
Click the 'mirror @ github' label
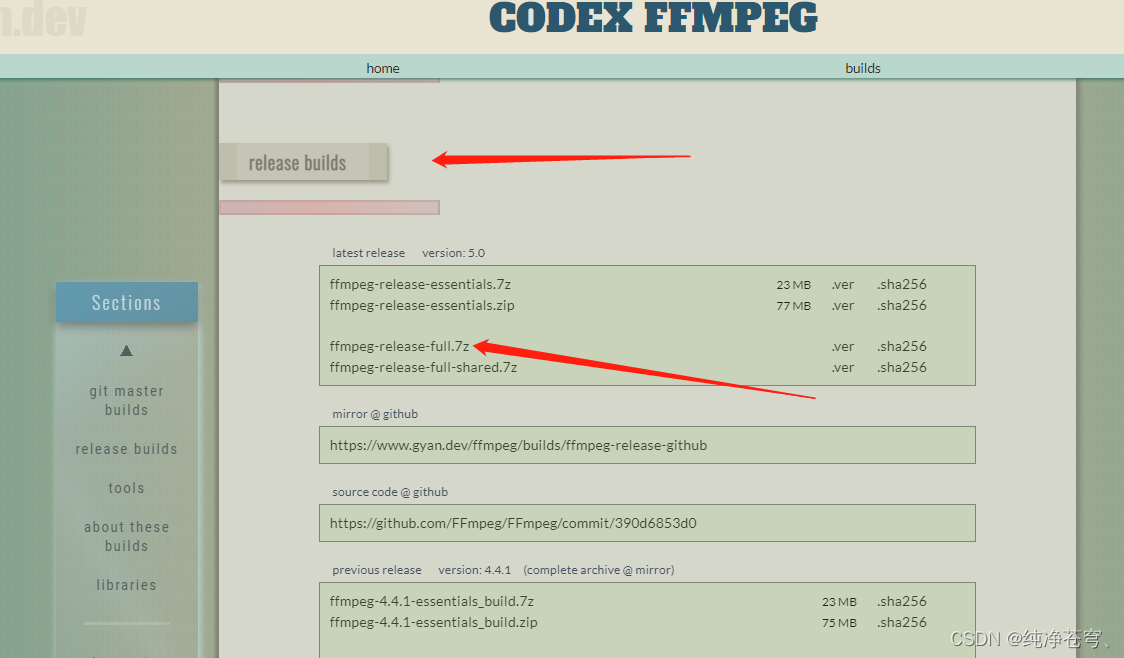[x=375, y=414]
